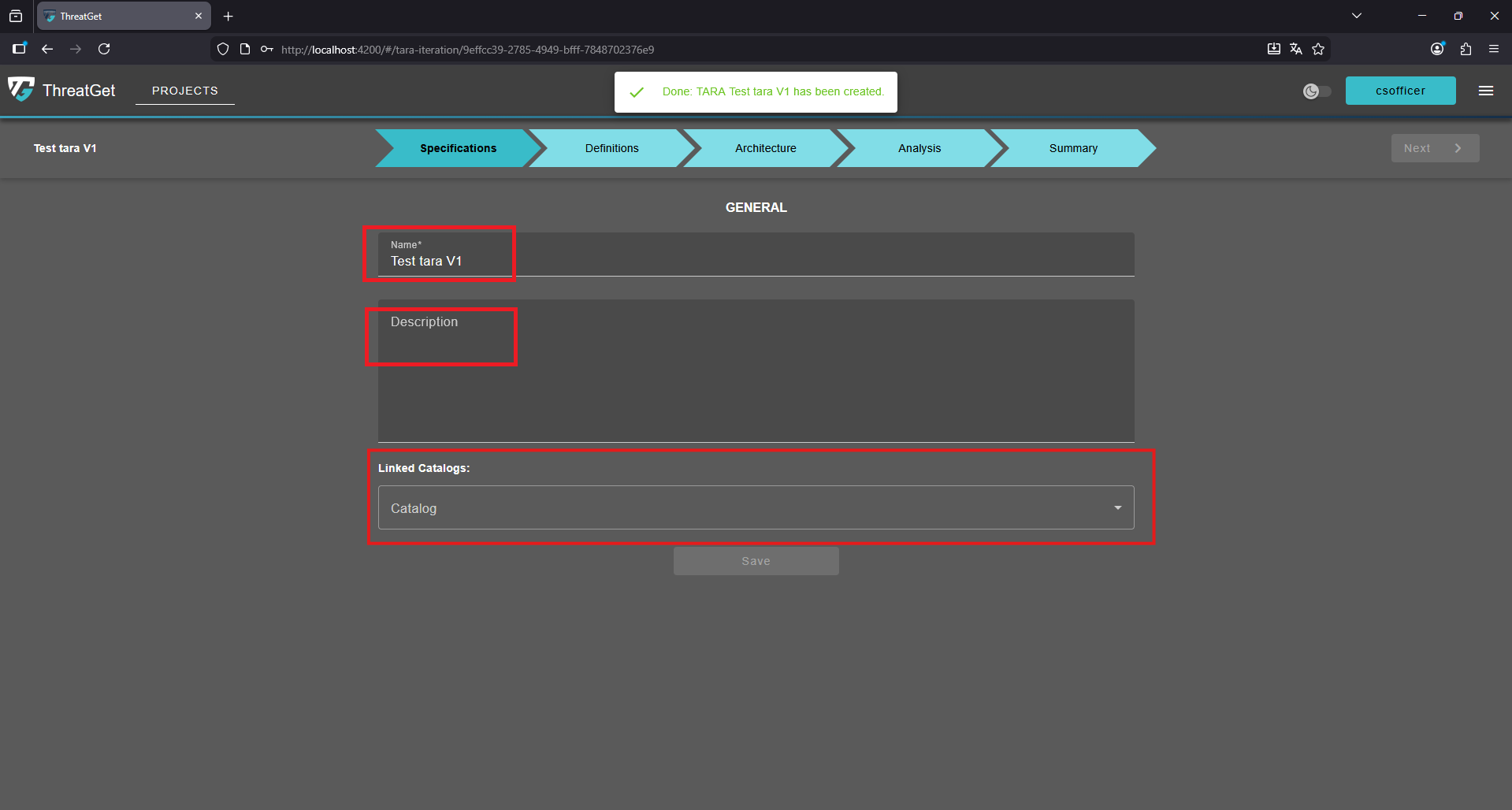The image size is (1512, 810).
Task: Click the translate page icon
Action: click(1296, 49)
